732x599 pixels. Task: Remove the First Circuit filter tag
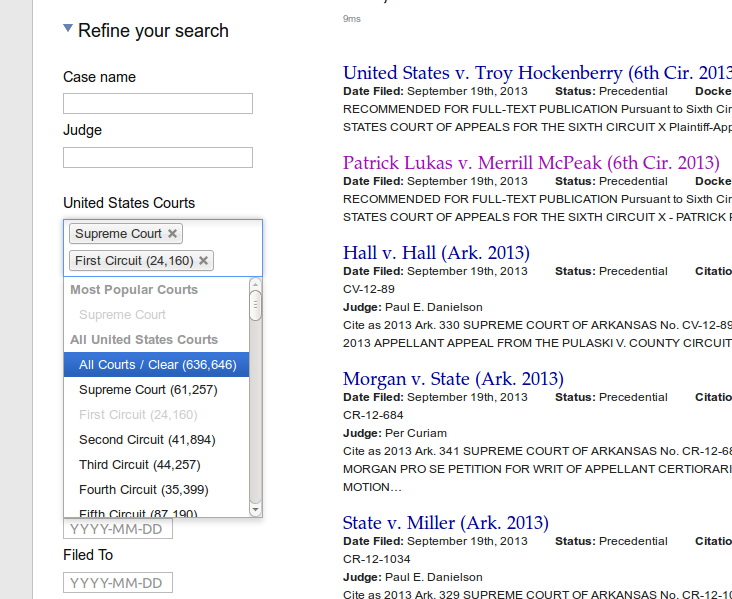coord(204,261)
